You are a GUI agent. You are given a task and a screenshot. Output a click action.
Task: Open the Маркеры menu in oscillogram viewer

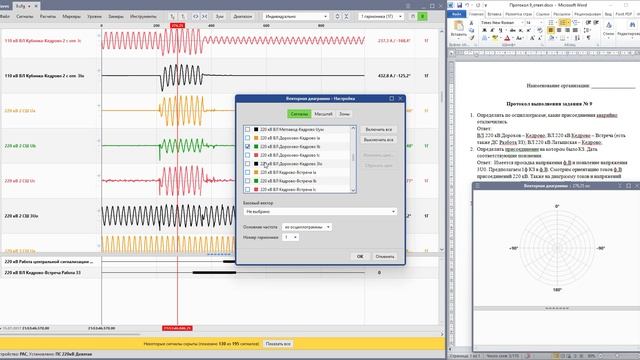point(71,16)
